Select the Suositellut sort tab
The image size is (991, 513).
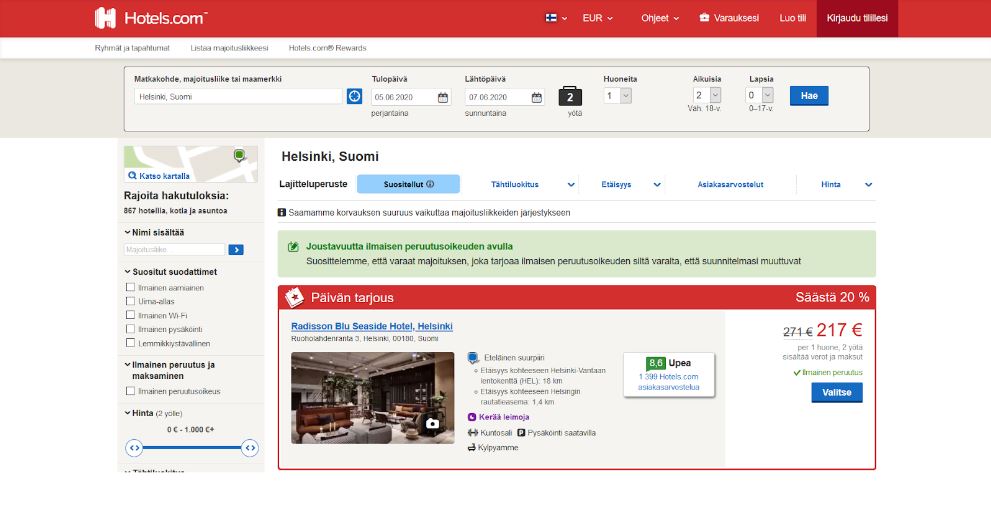click(x=408, y=184)
